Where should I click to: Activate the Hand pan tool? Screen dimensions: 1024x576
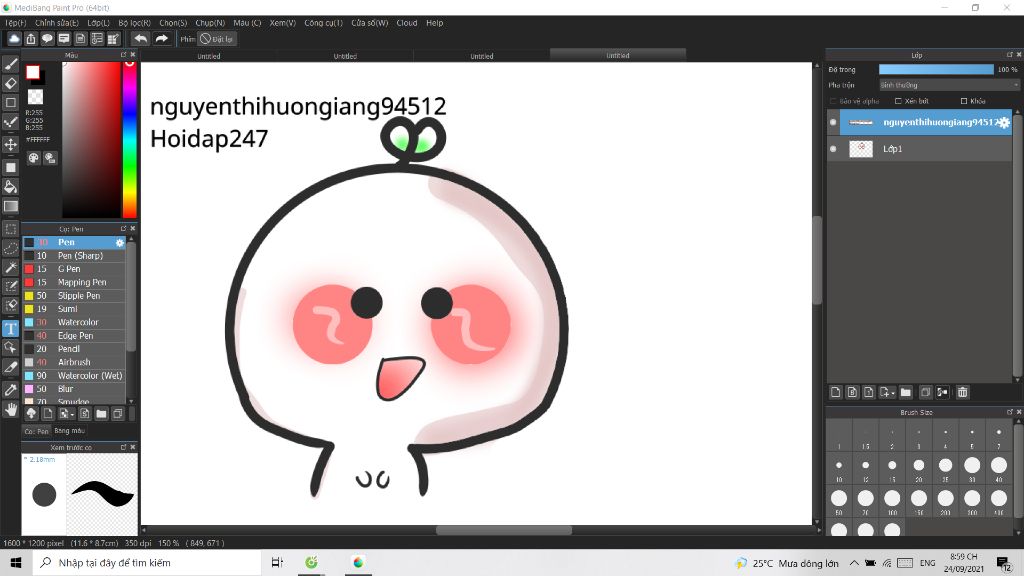point(10,409)
